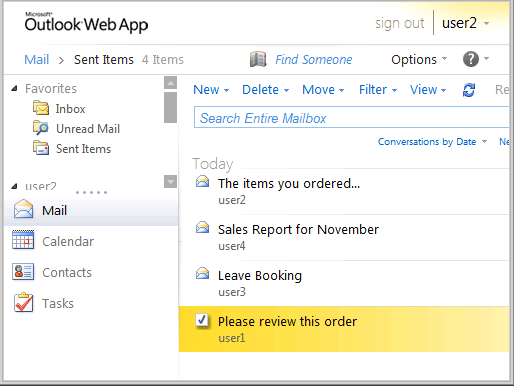
Task: Open Contacts via its card icon
Action: click(23, 271)
